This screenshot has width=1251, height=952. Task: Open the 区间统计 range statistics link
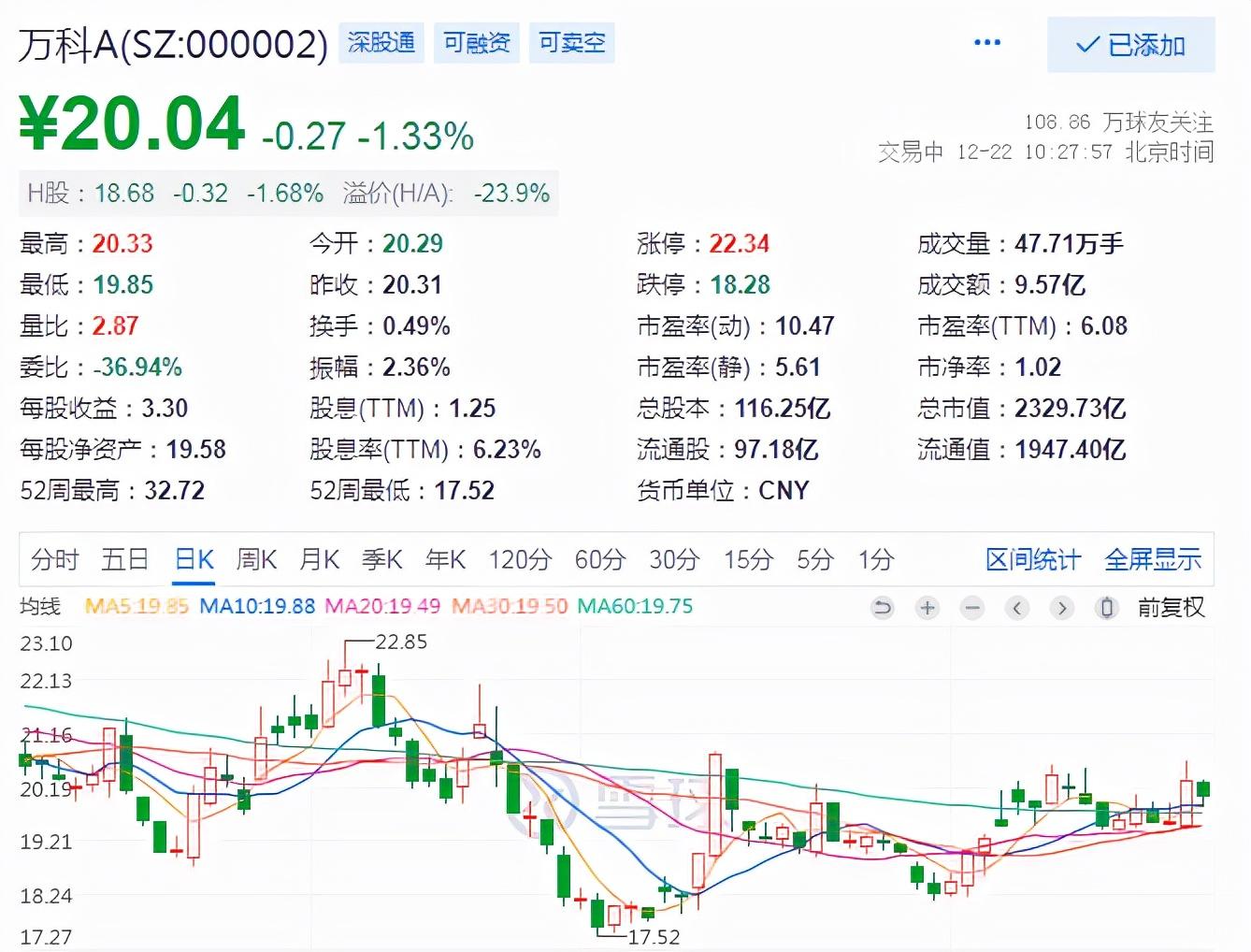(1033, 559)
